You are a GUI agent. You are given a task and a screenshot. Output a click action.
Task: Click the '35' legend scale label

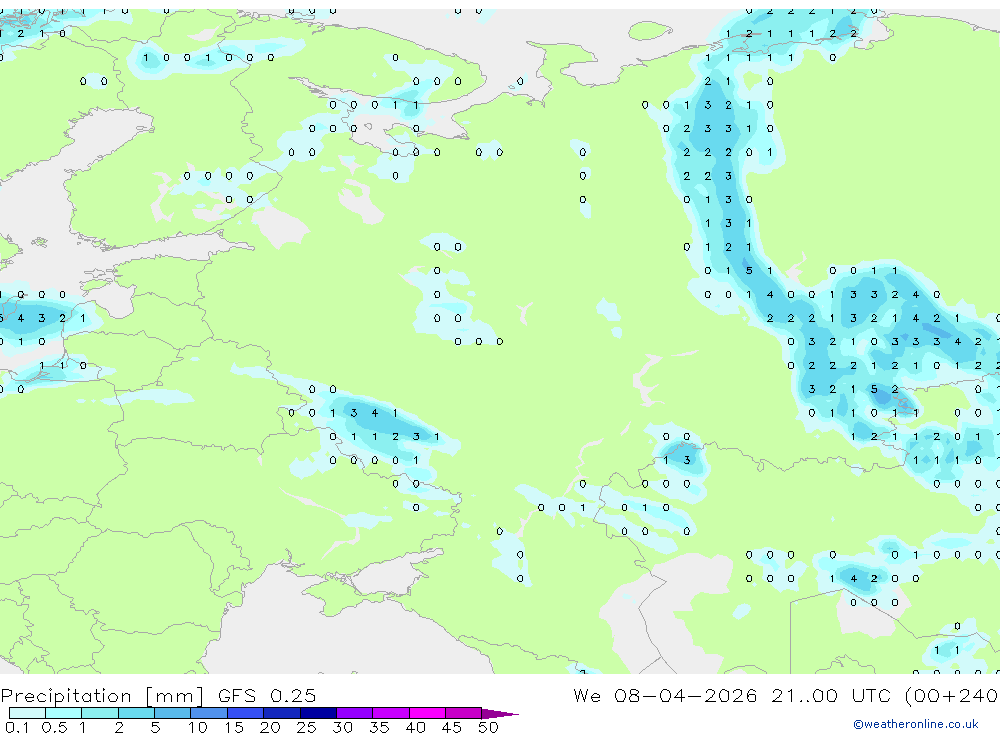point(379,727)
